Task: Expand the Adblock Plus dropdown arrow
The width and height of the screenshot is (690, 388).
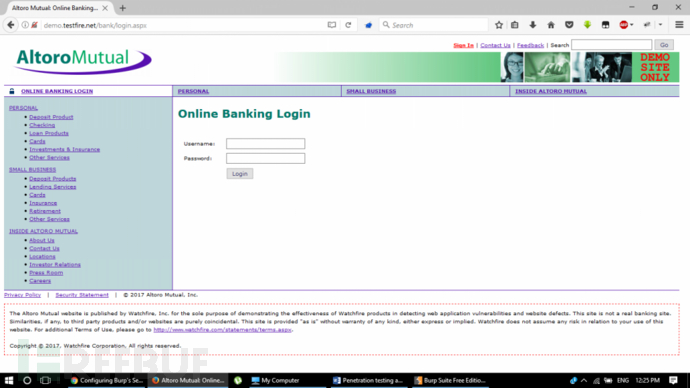Action: tap(631, 25)
